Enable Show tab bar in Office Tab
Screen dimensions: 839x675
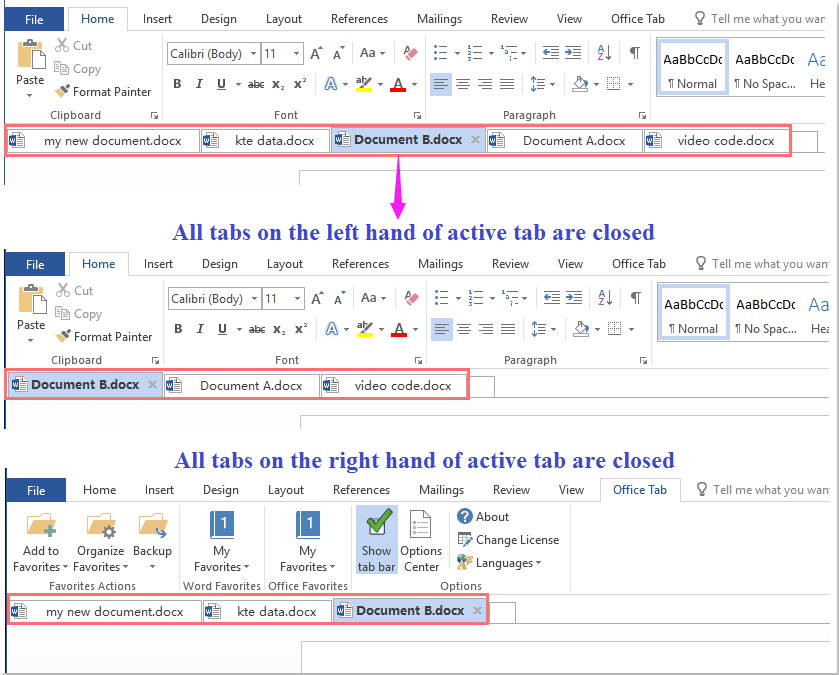pyautogui.click(x=376, y=537)
